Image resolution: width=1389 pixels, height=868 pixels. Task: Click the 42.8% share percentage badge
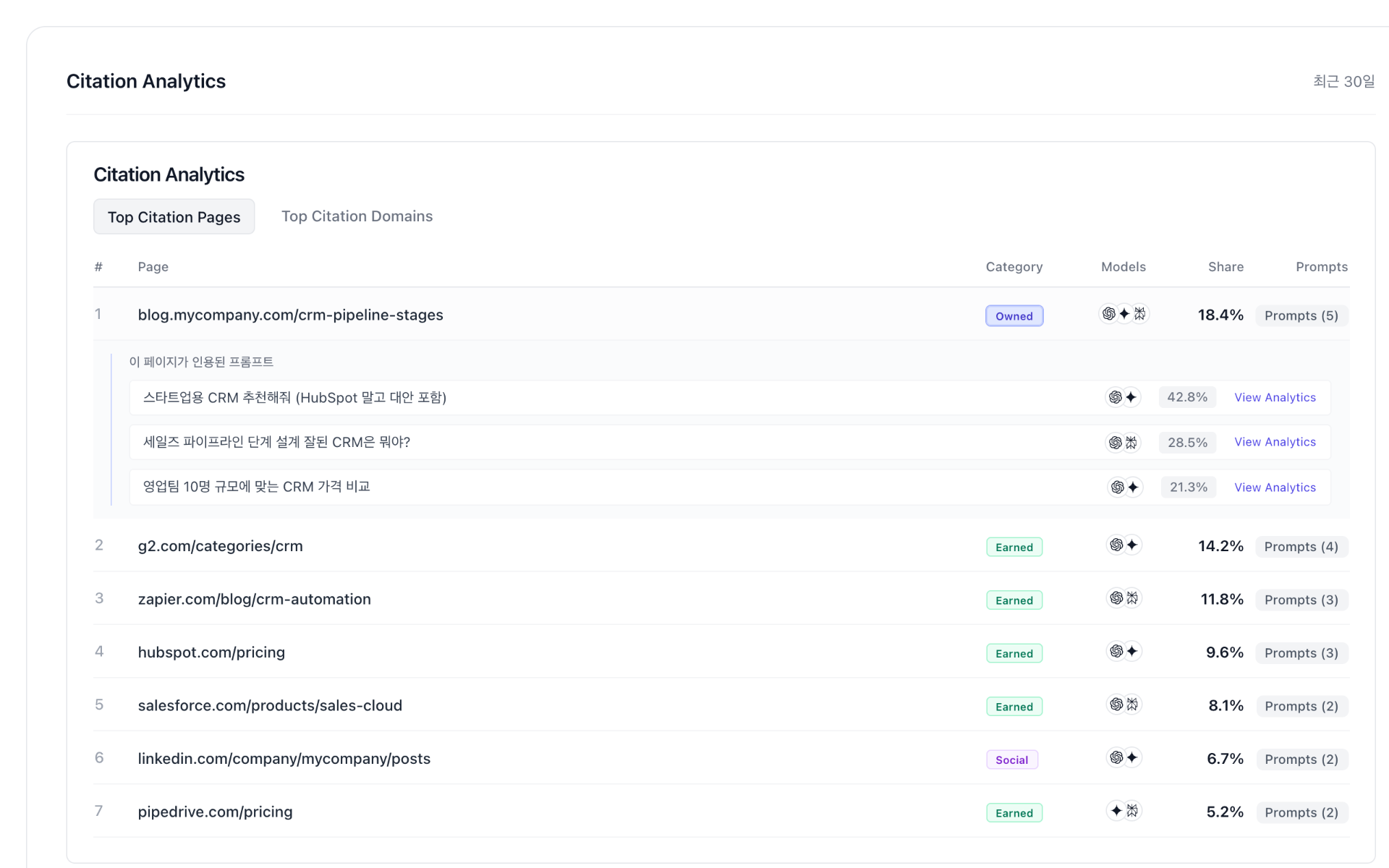[1186, 397]
